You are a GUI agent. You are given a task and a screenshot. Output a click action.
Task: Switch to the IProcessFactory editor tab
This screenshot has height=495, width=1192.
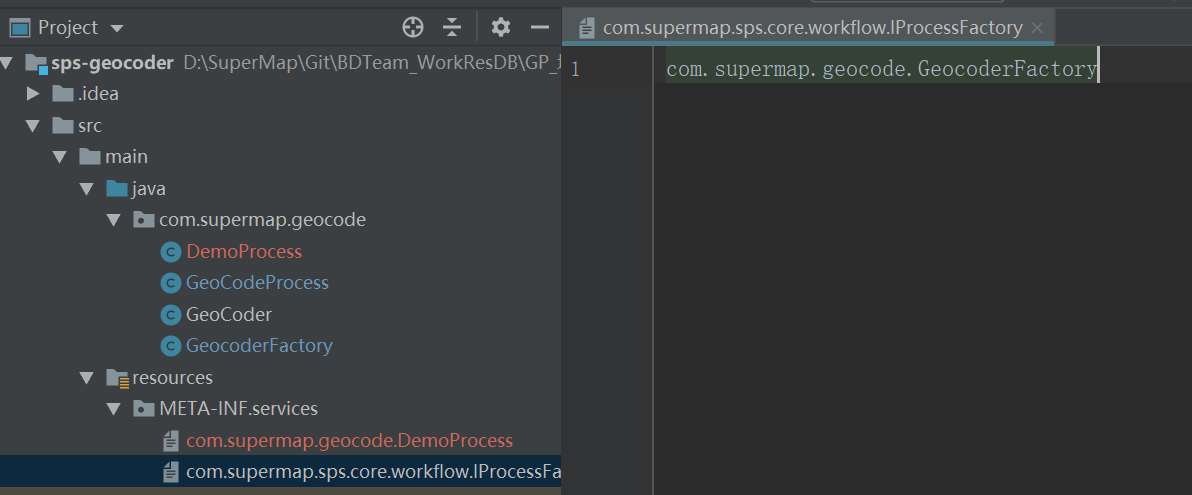(x=812, y=28)
